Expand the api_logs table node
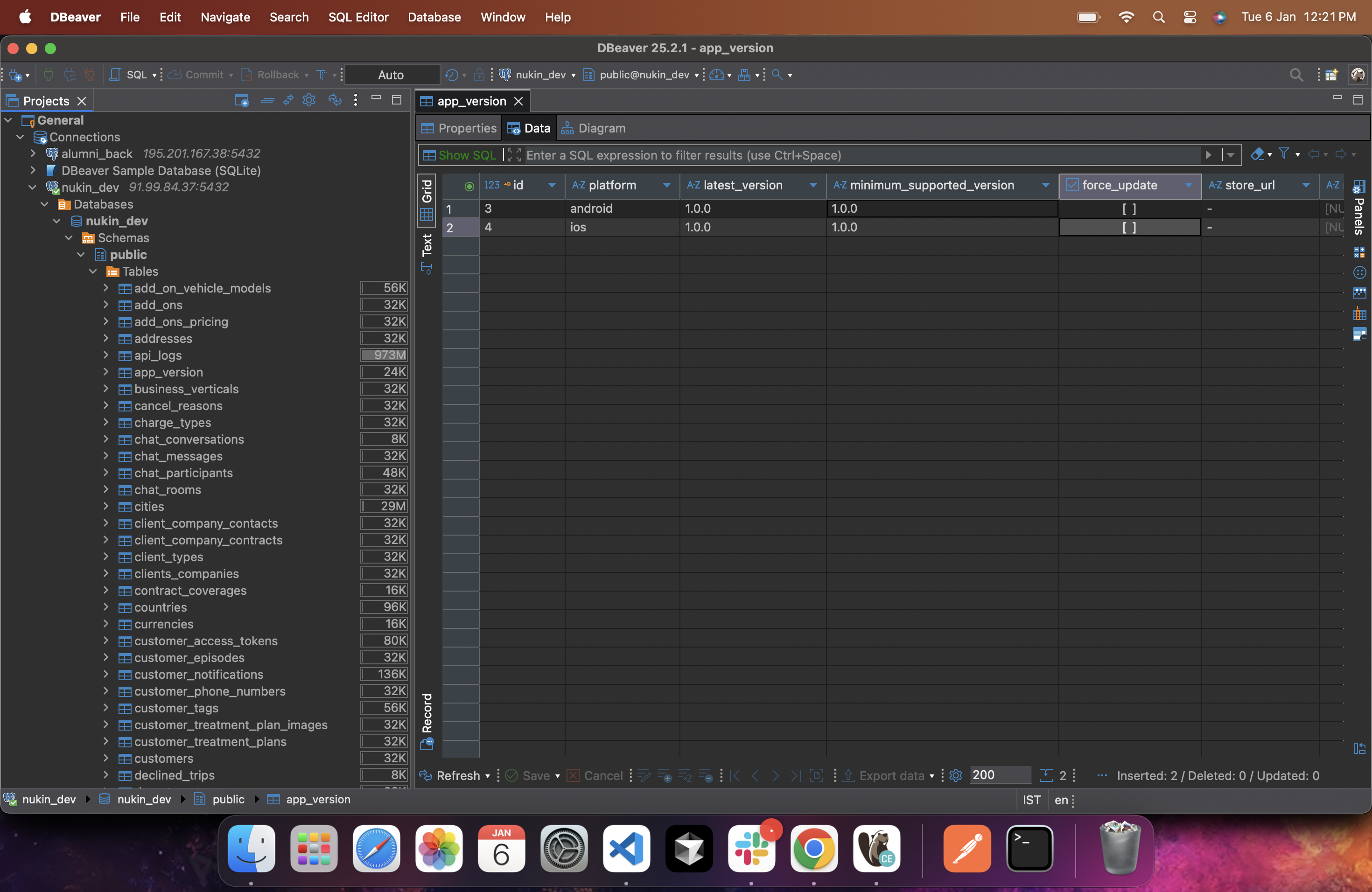1372x892 pixels. [x=106, y=355]
